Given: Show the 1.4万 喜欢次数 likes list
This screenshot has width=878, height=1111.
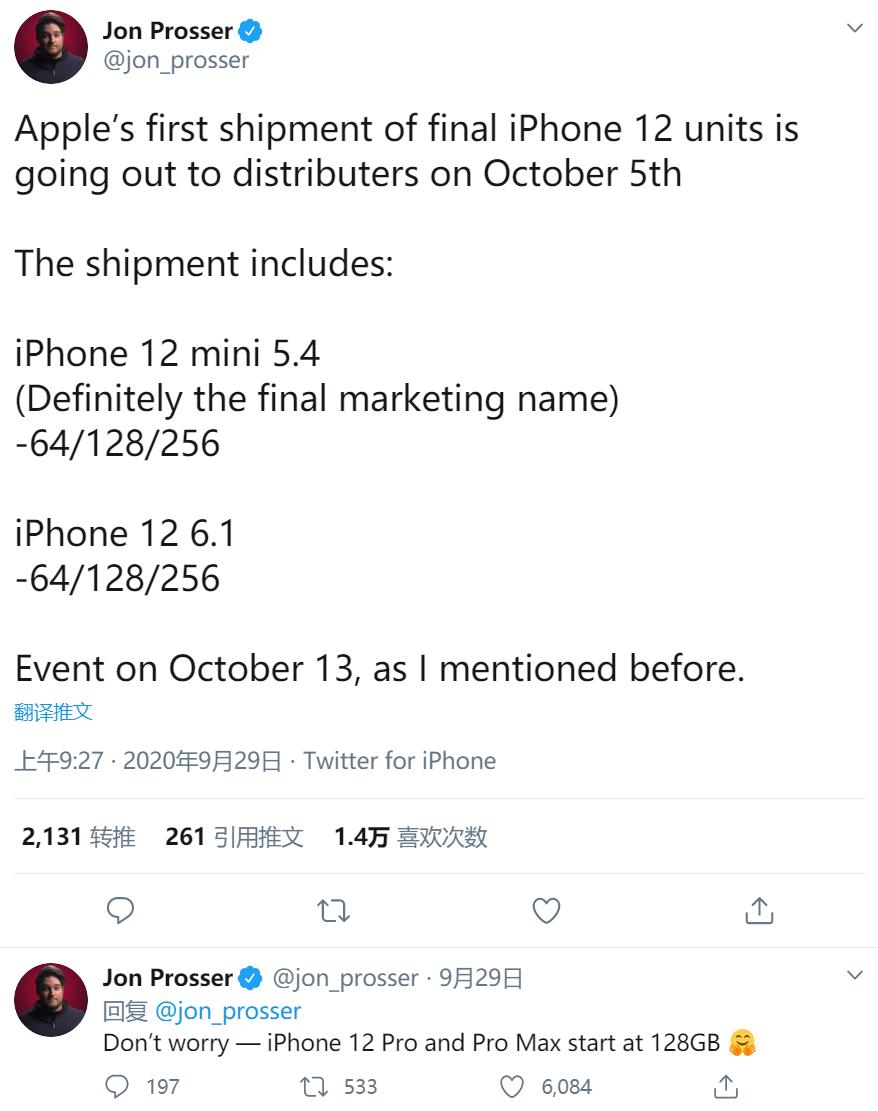Looking at the screenshot, I should (x=410, y=837).
